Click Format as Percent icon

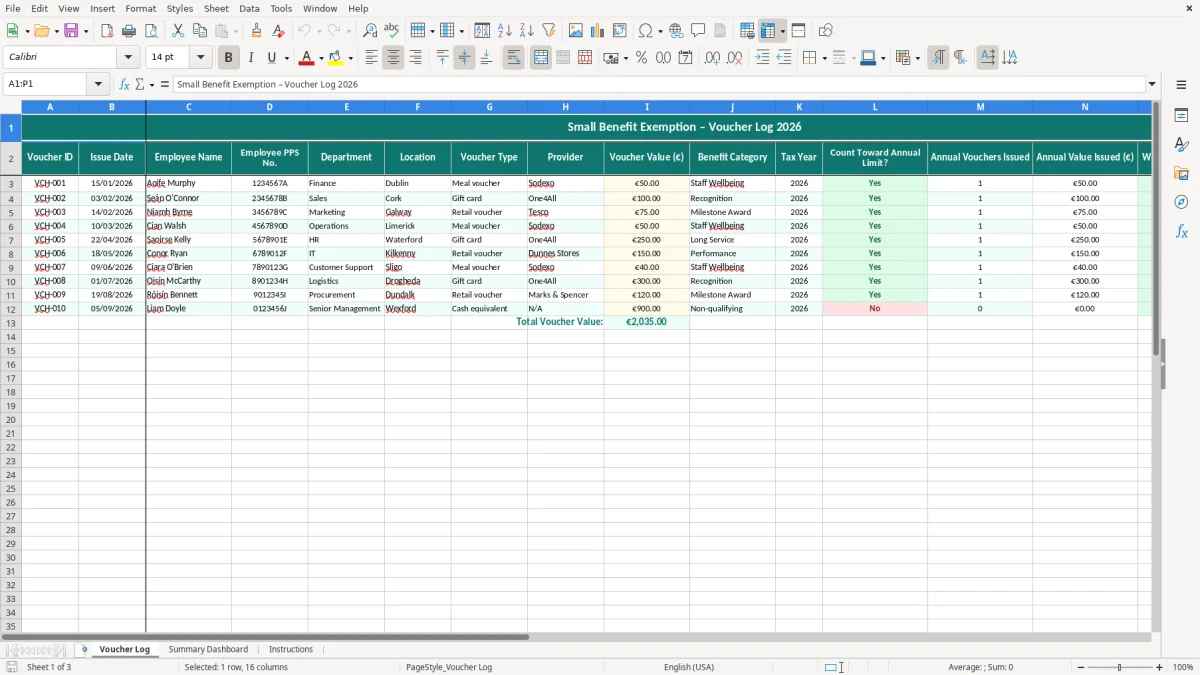[x=641, y=58]
